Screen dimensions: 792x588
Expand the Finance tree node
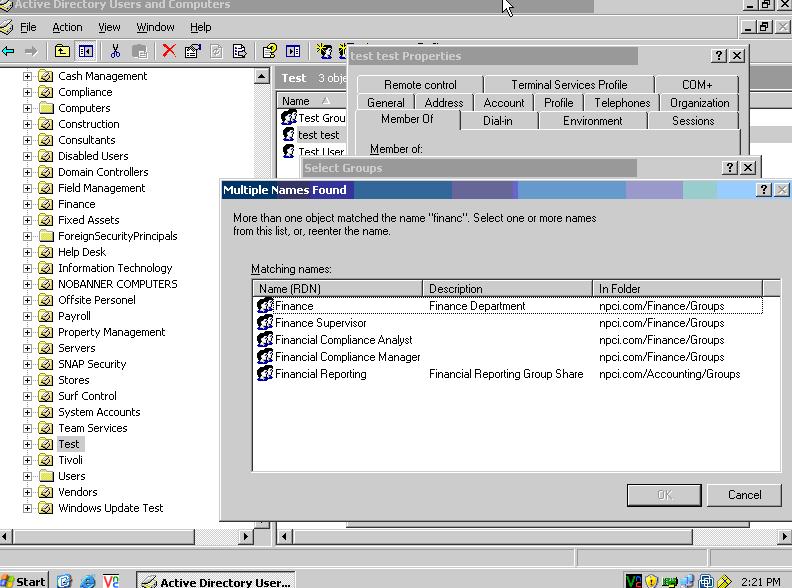pyautogui.click(x=27, y=204)
